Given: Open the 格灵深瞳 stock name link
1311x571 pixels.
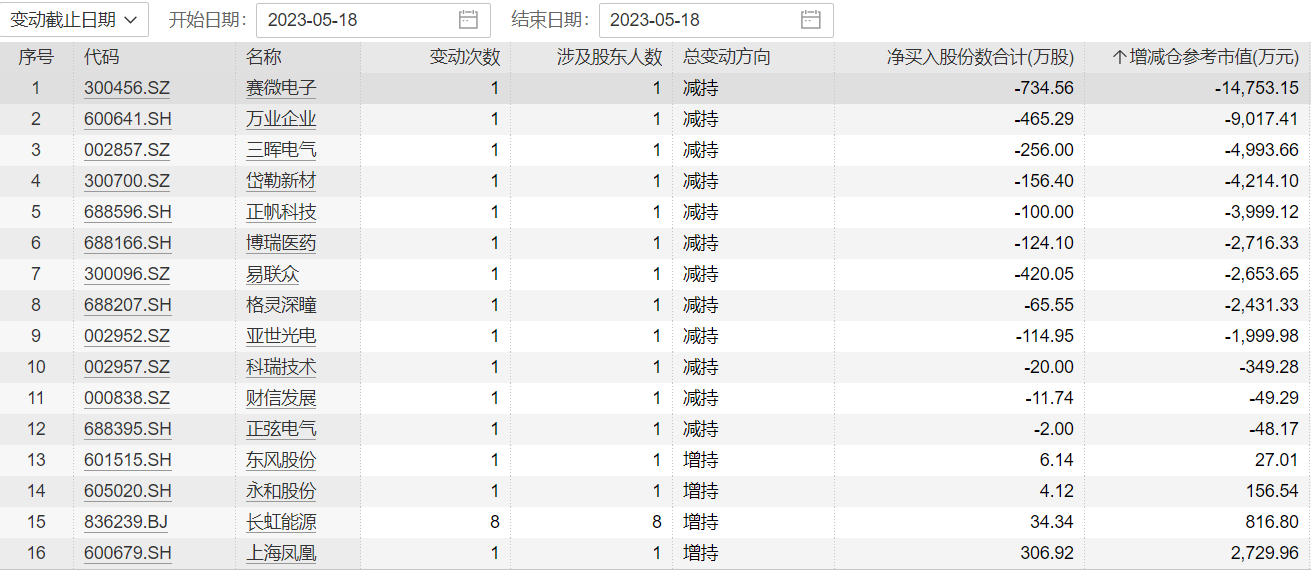Looking at the screenshot, I should [x=281, y=305].
